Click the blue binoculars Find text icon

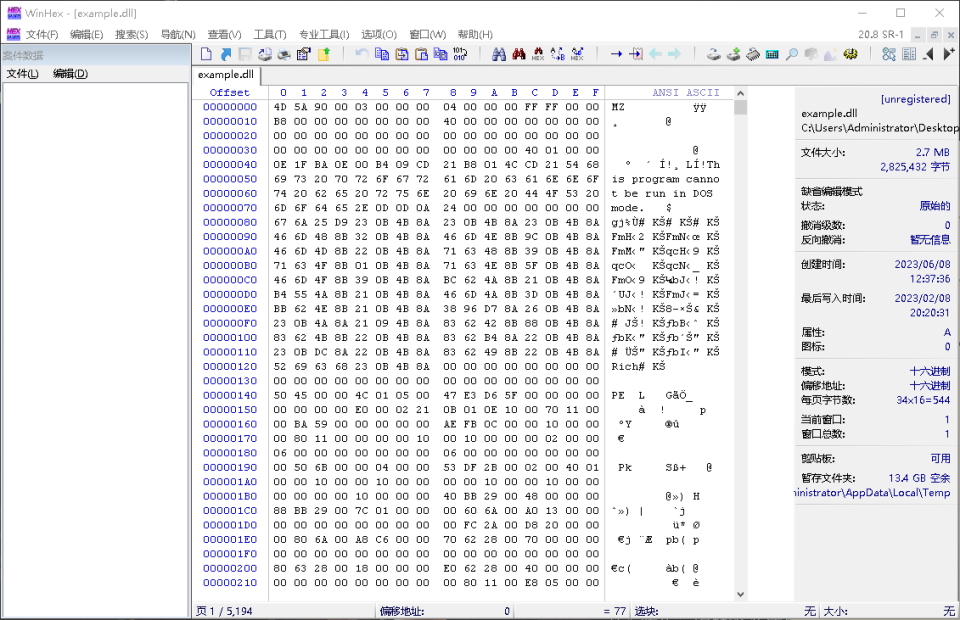(499, 54)
